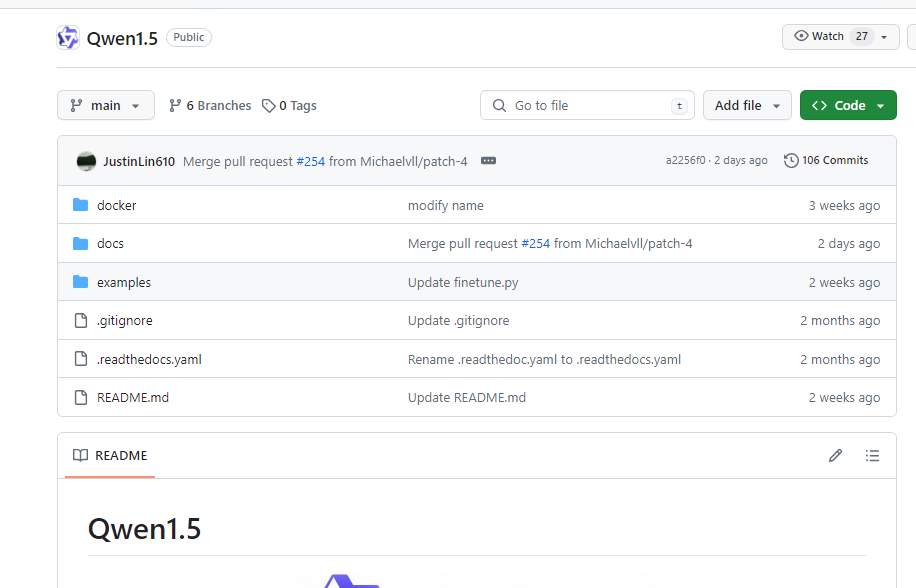916x588 pixels.
Task: Focus the Go to file search field
Action: tap(587, 105)
